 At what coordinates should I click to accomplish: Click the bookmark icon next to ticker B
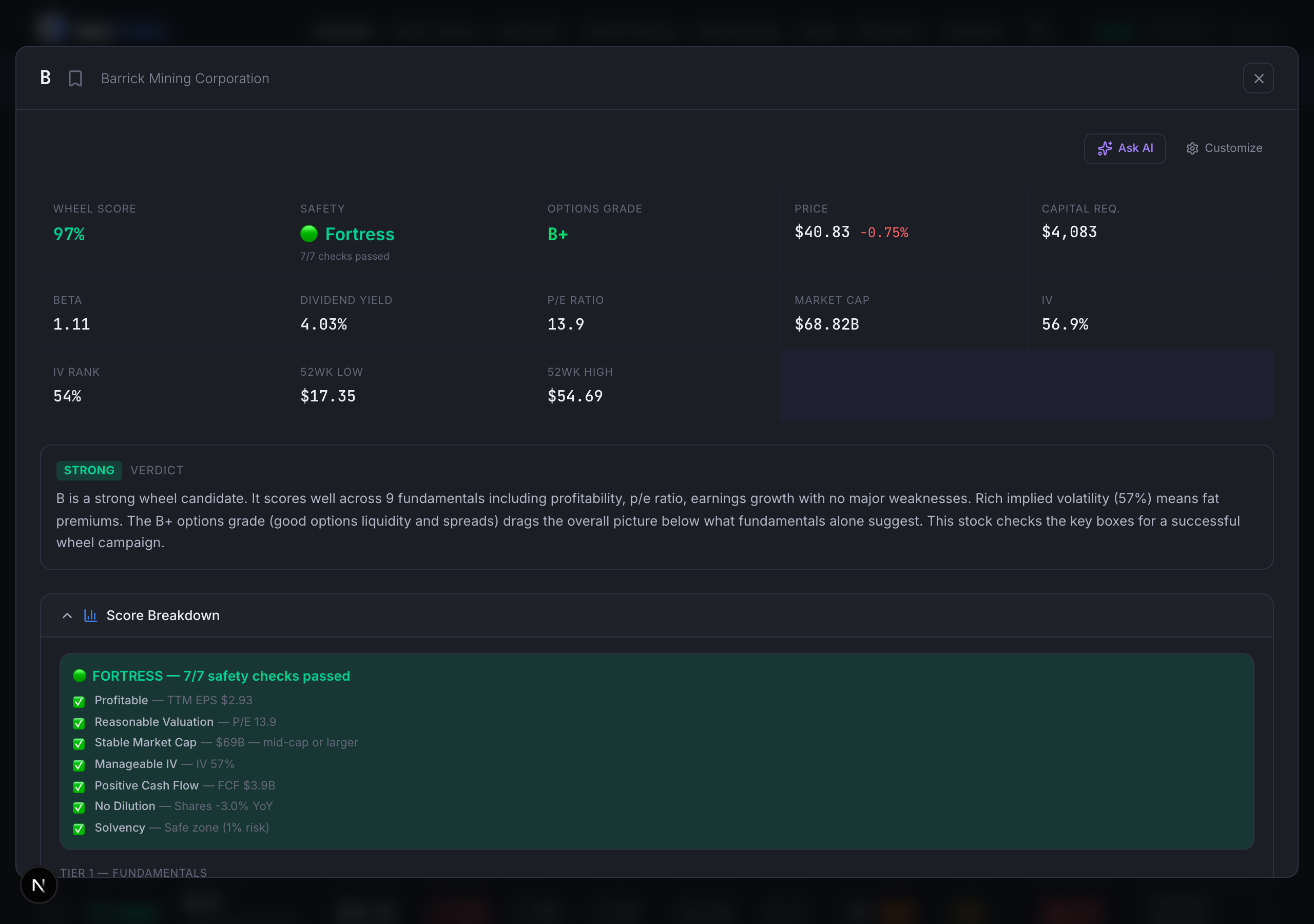point(75,78)
